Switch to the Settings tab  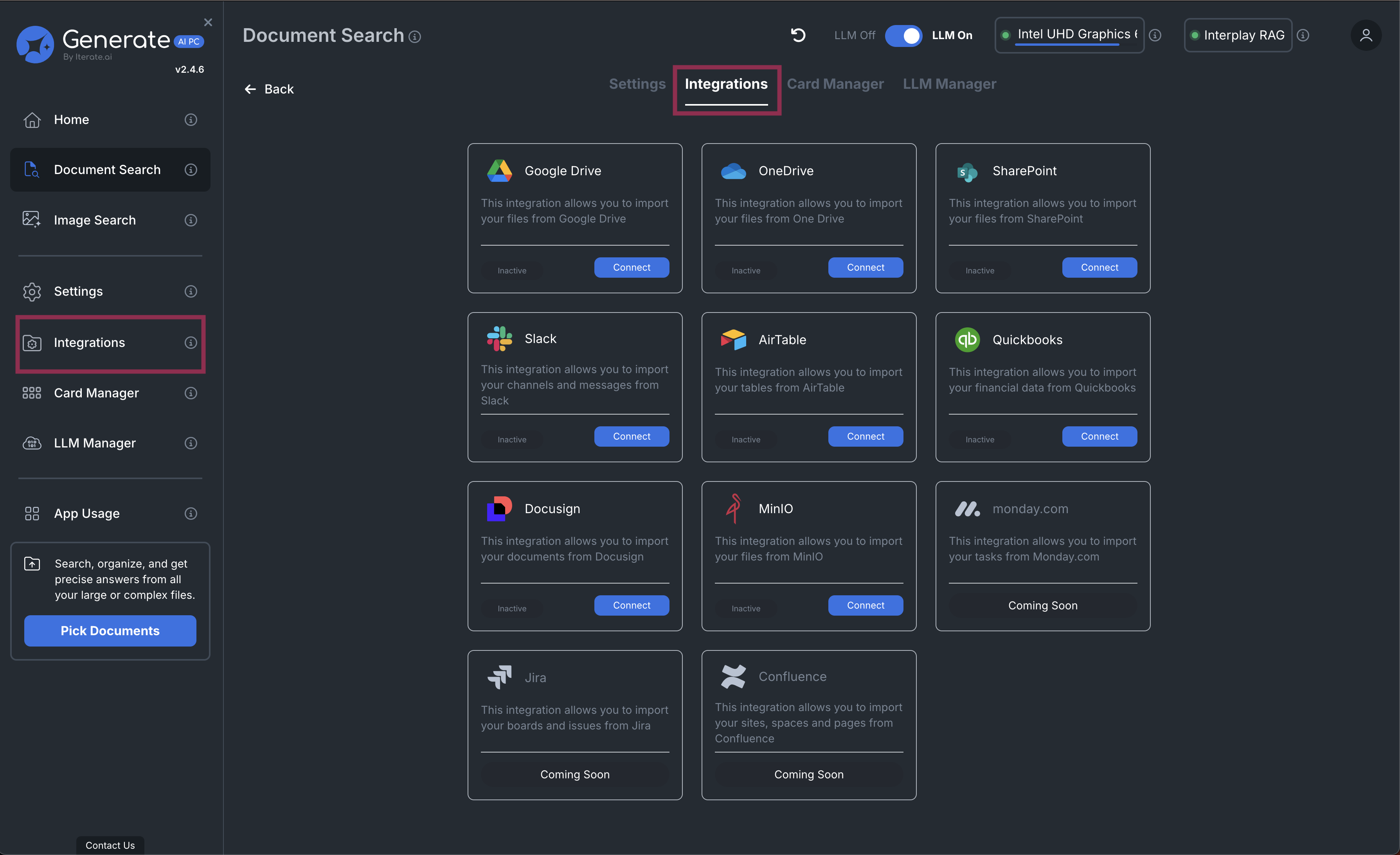(637, 84)
